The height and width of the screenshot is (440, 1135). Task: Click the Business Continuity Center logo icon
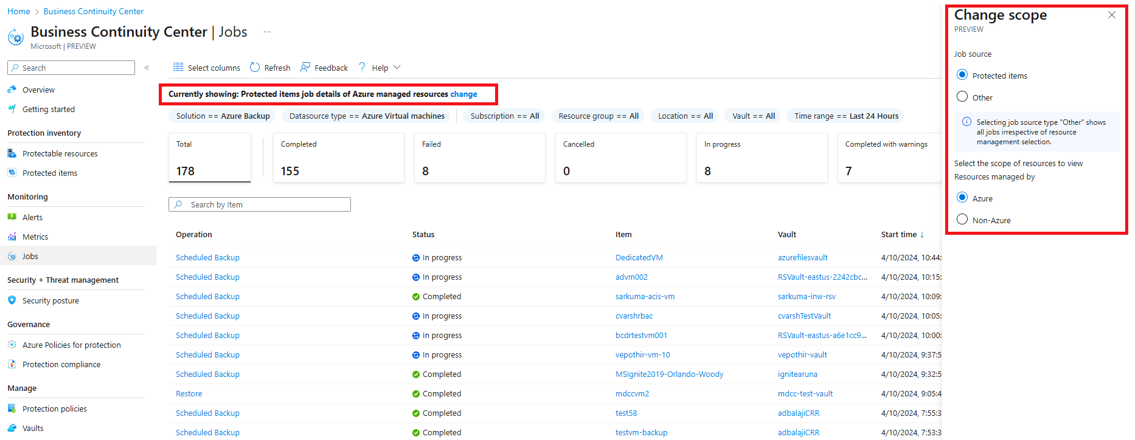point(15,38)
